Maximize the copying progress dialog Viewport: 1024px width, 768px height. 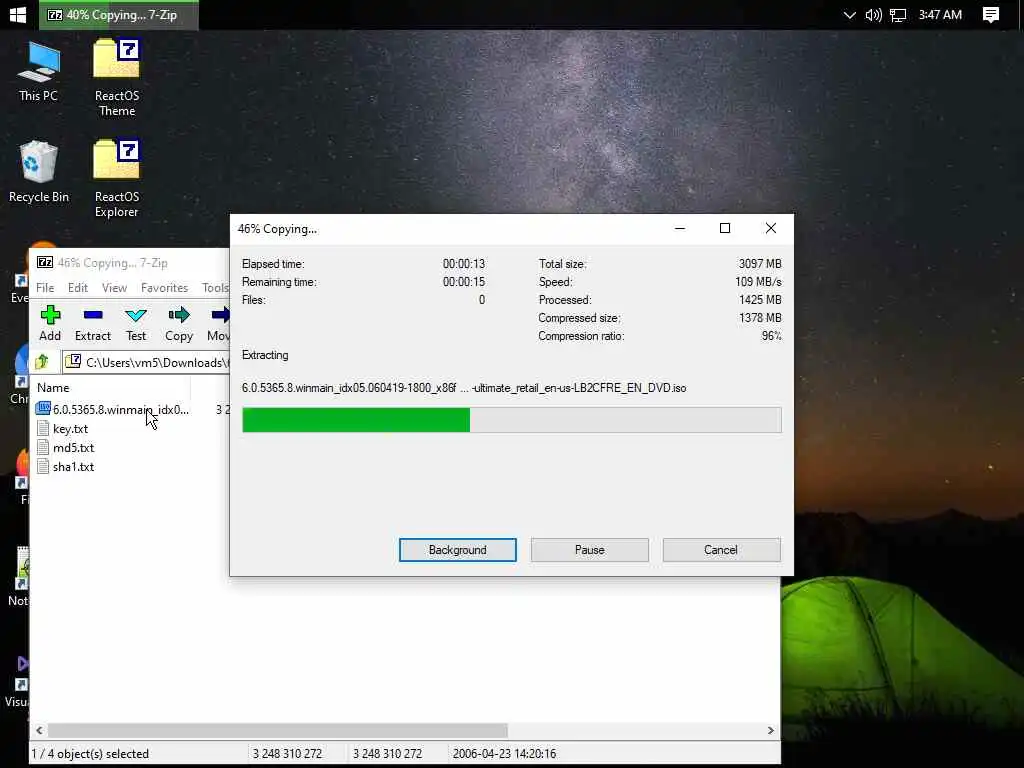[x=725, y=228]
